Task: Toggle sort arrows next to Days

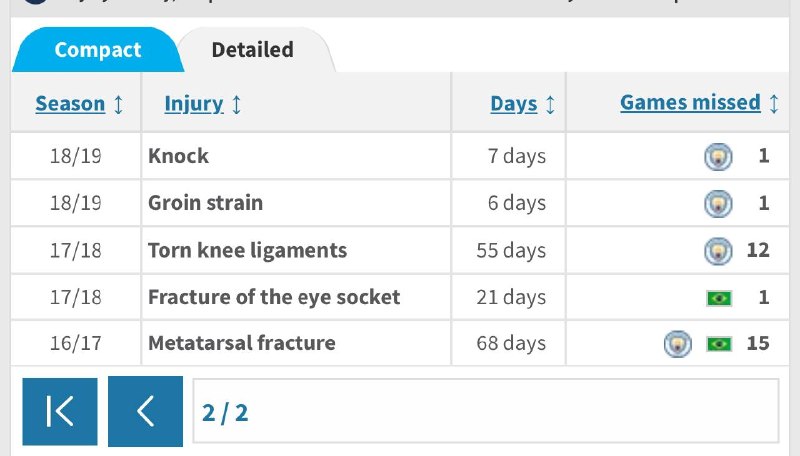Action: (550, 105)
